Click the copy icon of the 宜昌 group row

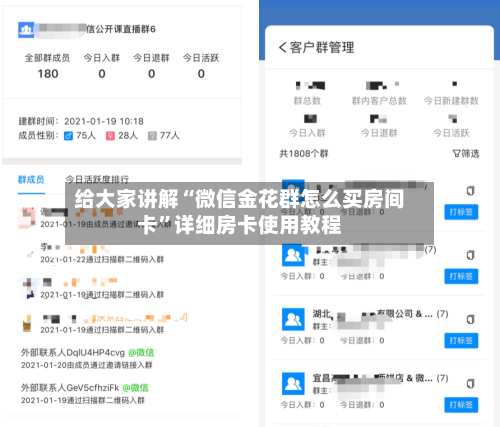click(470, 384)
